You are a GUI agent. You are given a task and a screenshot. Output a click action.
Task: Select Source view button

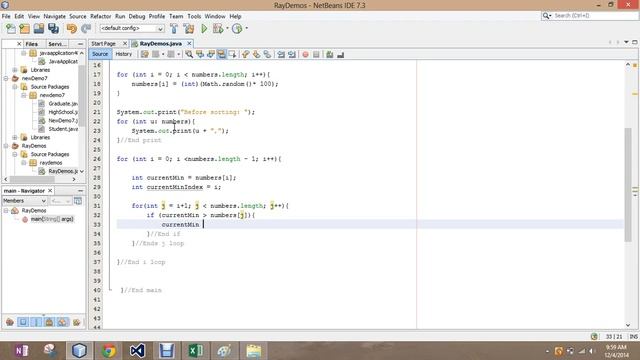[100, 54]
